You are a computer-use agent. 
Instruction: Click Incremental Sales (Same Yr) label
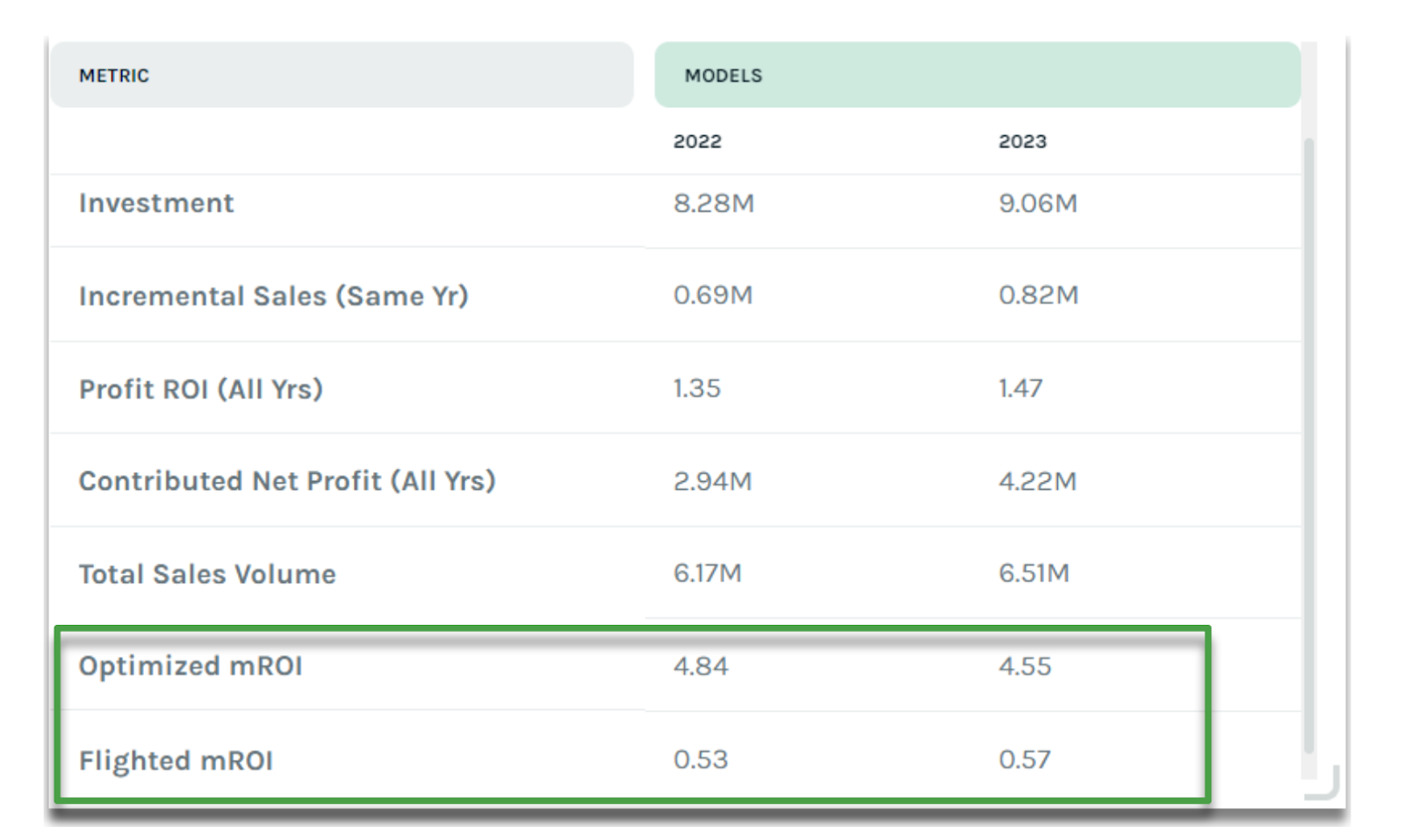tap(273, 297)
